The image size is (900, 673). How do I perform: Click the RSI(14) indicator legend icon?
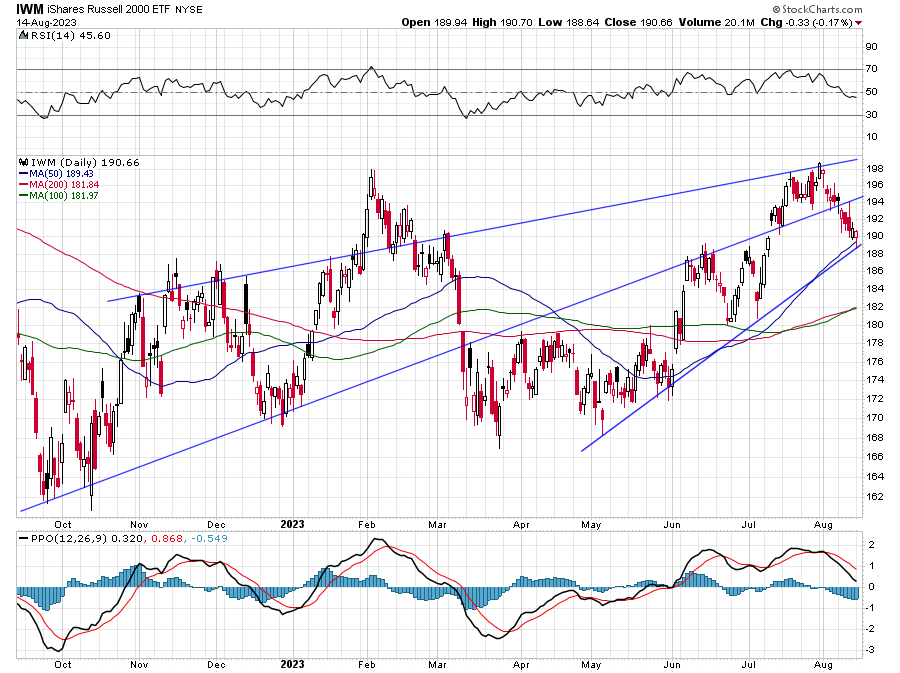(x=22, y=36)
